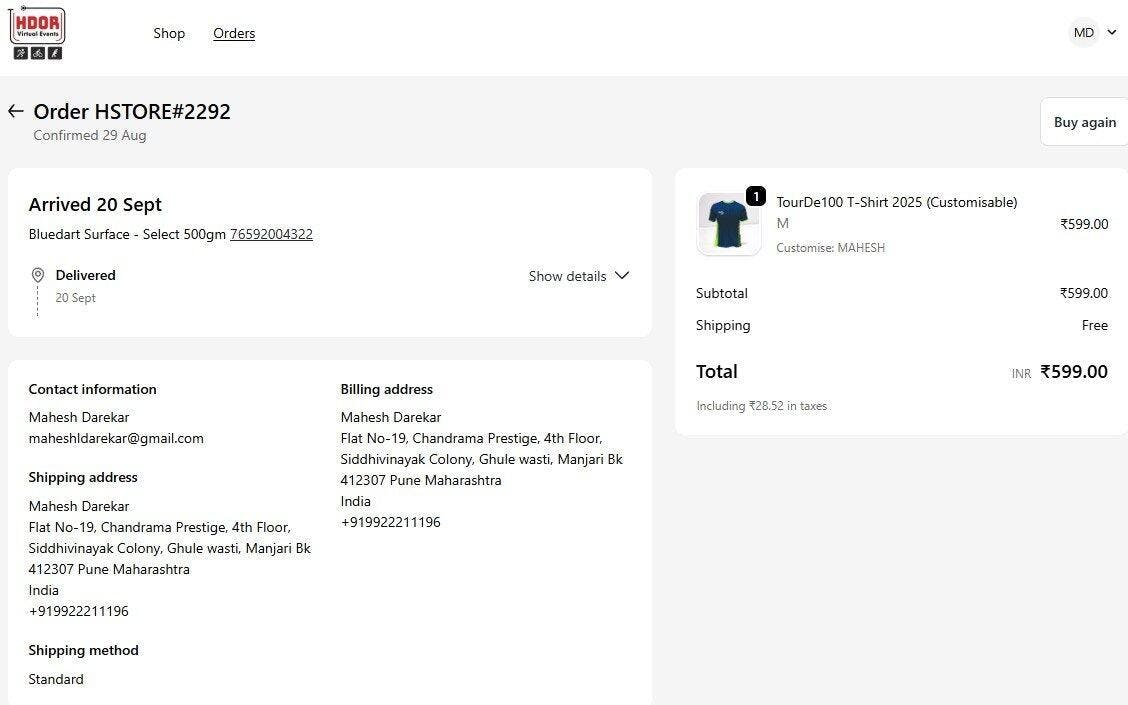Expand Show details for the delivery

click(567, 276)
